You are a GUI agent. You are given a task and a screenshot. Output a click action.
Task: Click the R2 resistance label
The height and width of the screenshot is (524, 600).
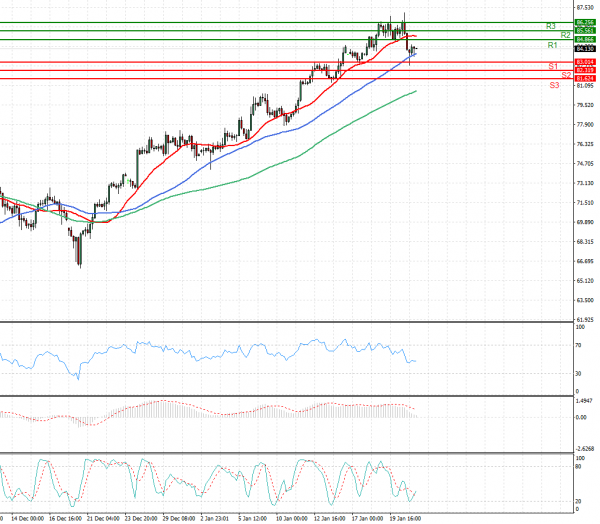pyautogui.click(x=566, y=35)
